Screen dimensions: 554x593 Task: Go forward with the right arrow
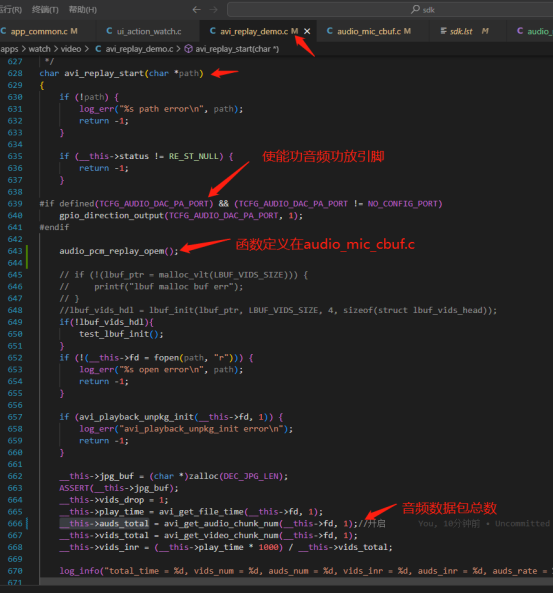pyautogui.click(x=214, y=9)
